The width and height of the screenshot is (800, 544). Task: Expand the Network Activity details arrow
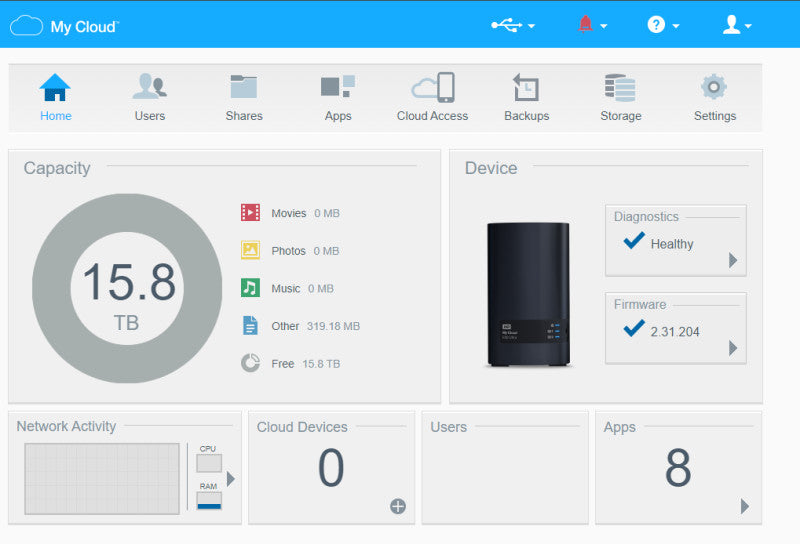pos(231,479)
